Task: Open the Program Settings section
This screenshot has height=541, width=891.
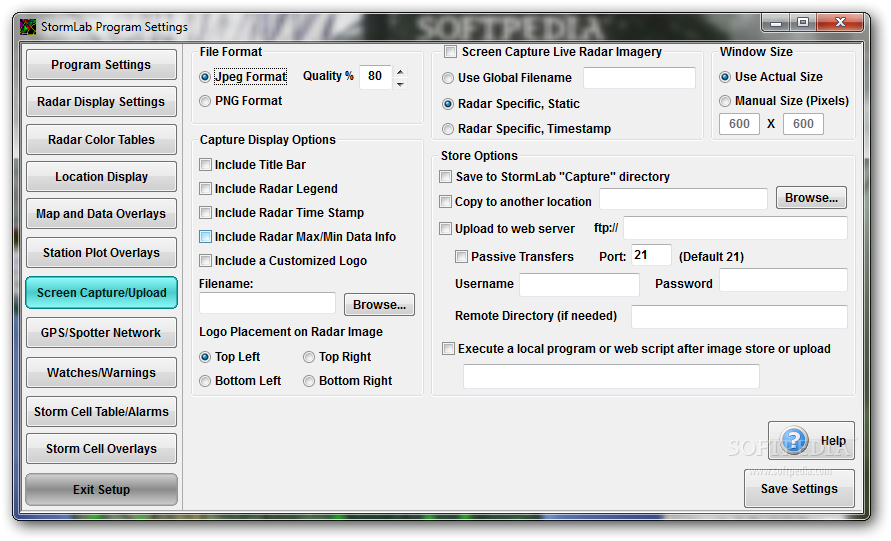Action: 101,65
